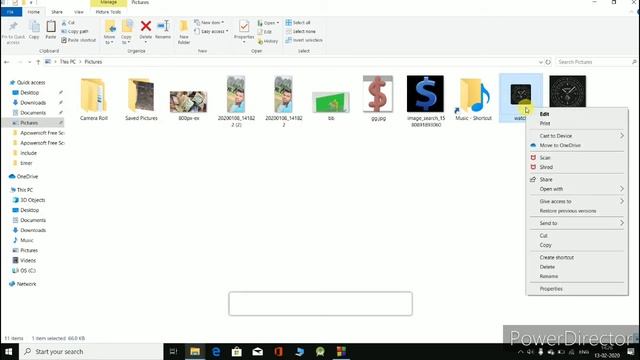This screenshot has height=360, width=640.
Task: Click the History button in ribbon
Action: pyautogui.click(x=268, y=41)
